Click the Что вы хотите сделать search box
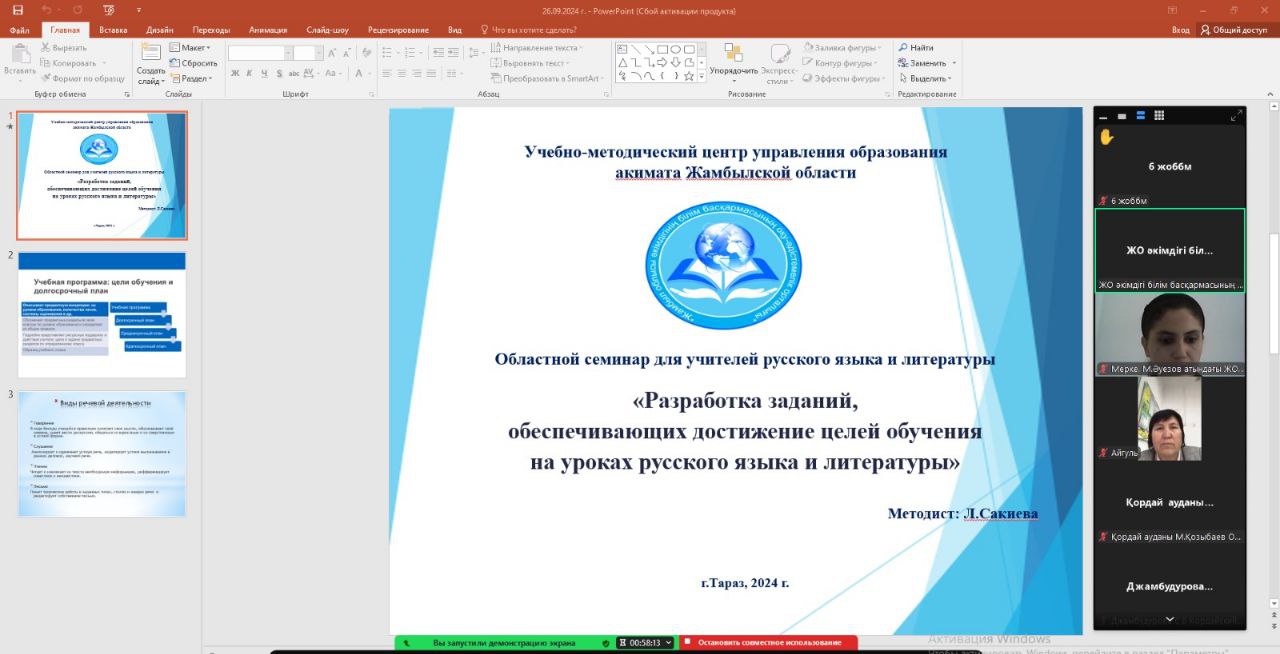Viewport: 1280px width, 654px height. 530,30
